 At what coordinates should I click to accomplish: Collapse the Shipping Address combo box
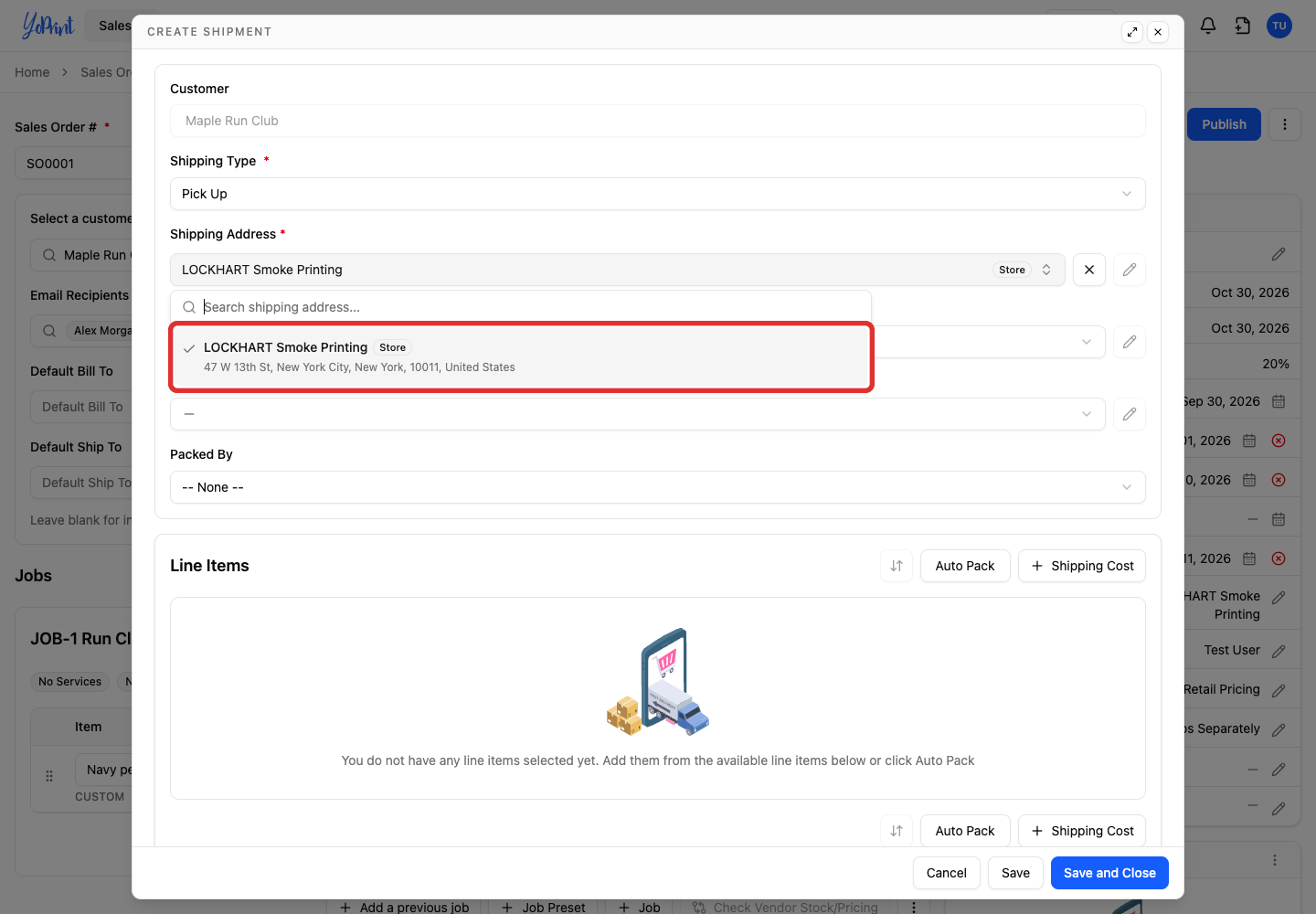(618, 270)
